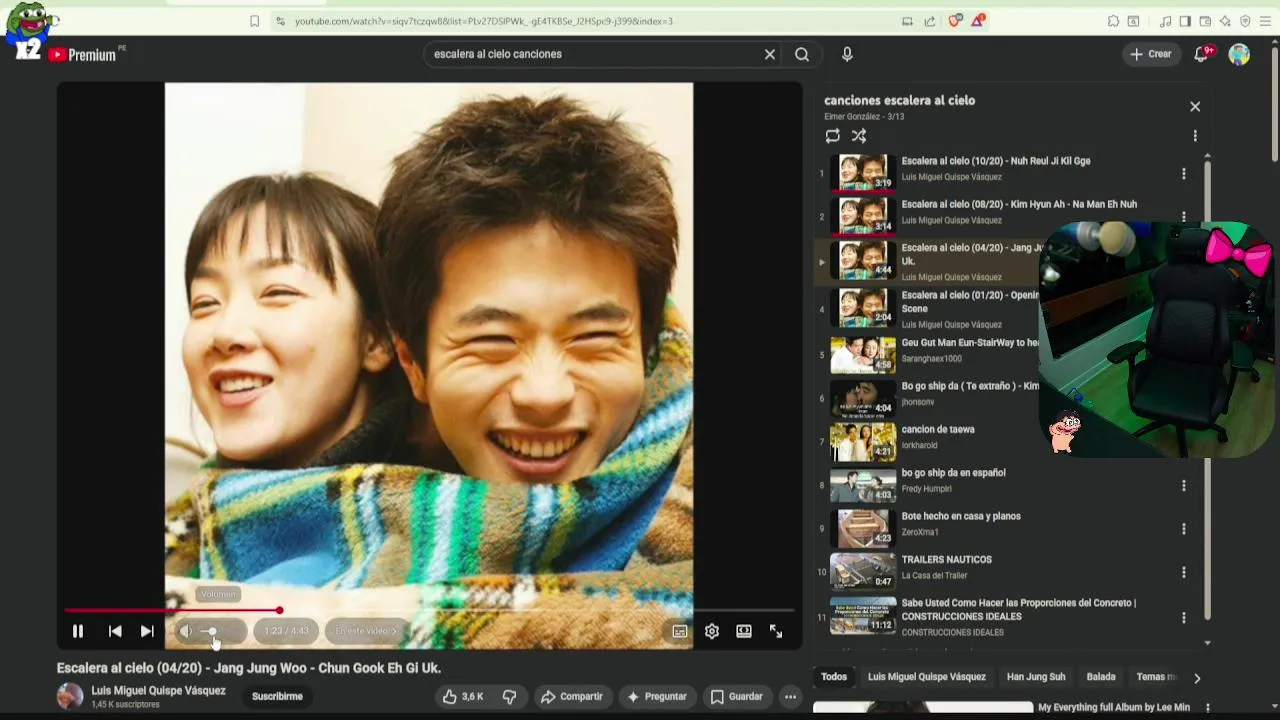Toggle subtitles on the player
The image size is (1280, 720).
coord(680,631)
